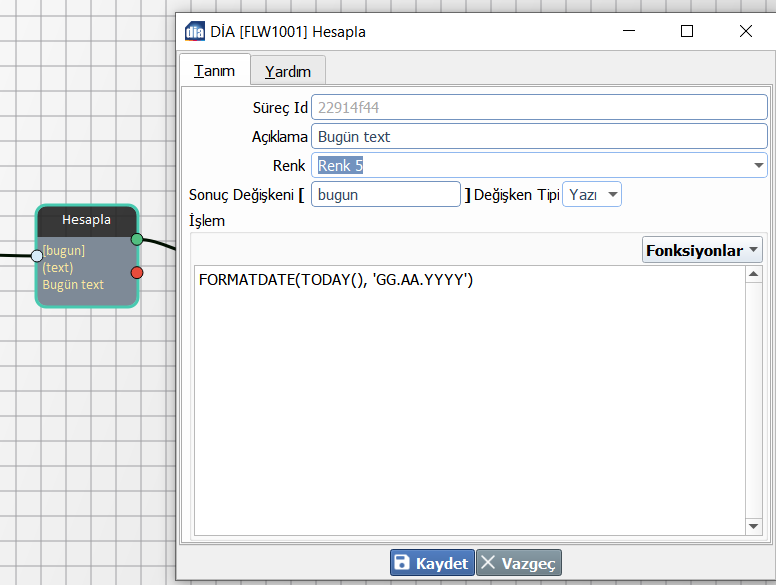
Task: Maximize the Hesapla dialog window
Action: click(687, 31)
